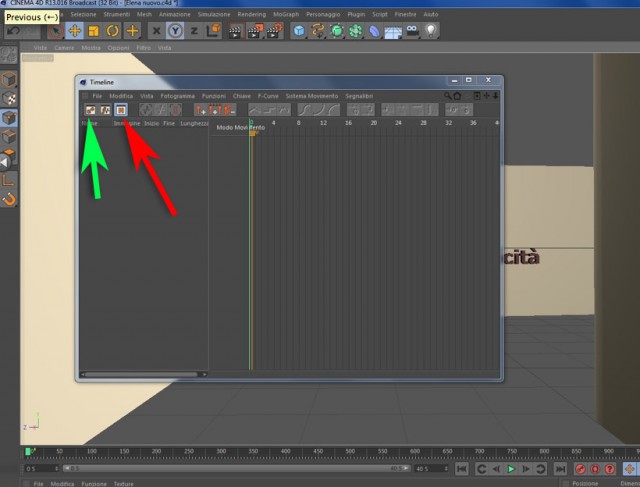The height and width of the screenshot is (487, 640).
Task: Click the current frame 0 S field
Action: click(42, 469)
